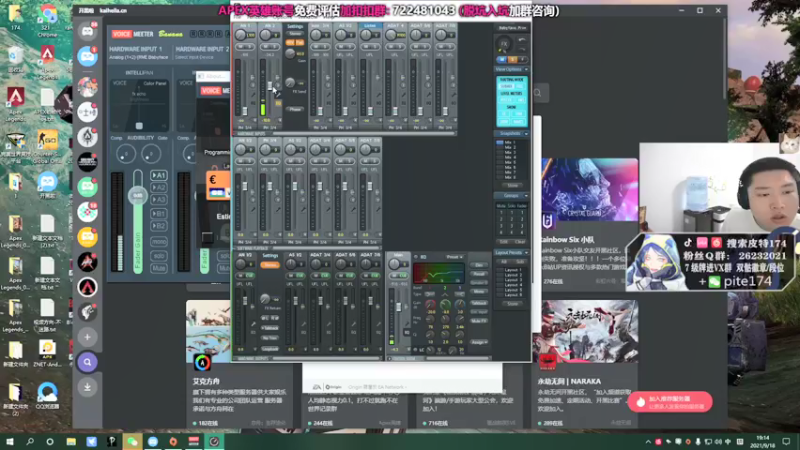Click Store under Snapshots
Screen dimensions: 800x450
tap(512, 186)
